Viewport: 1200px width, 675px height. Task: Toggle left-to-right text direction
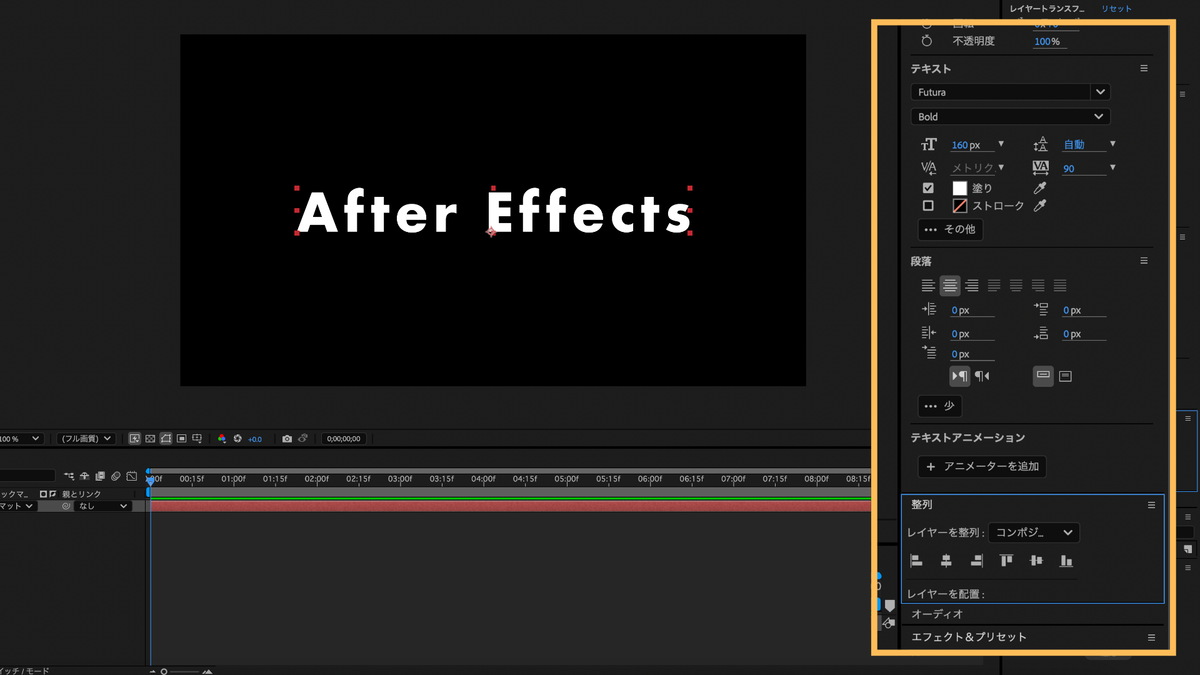(960, 376)
